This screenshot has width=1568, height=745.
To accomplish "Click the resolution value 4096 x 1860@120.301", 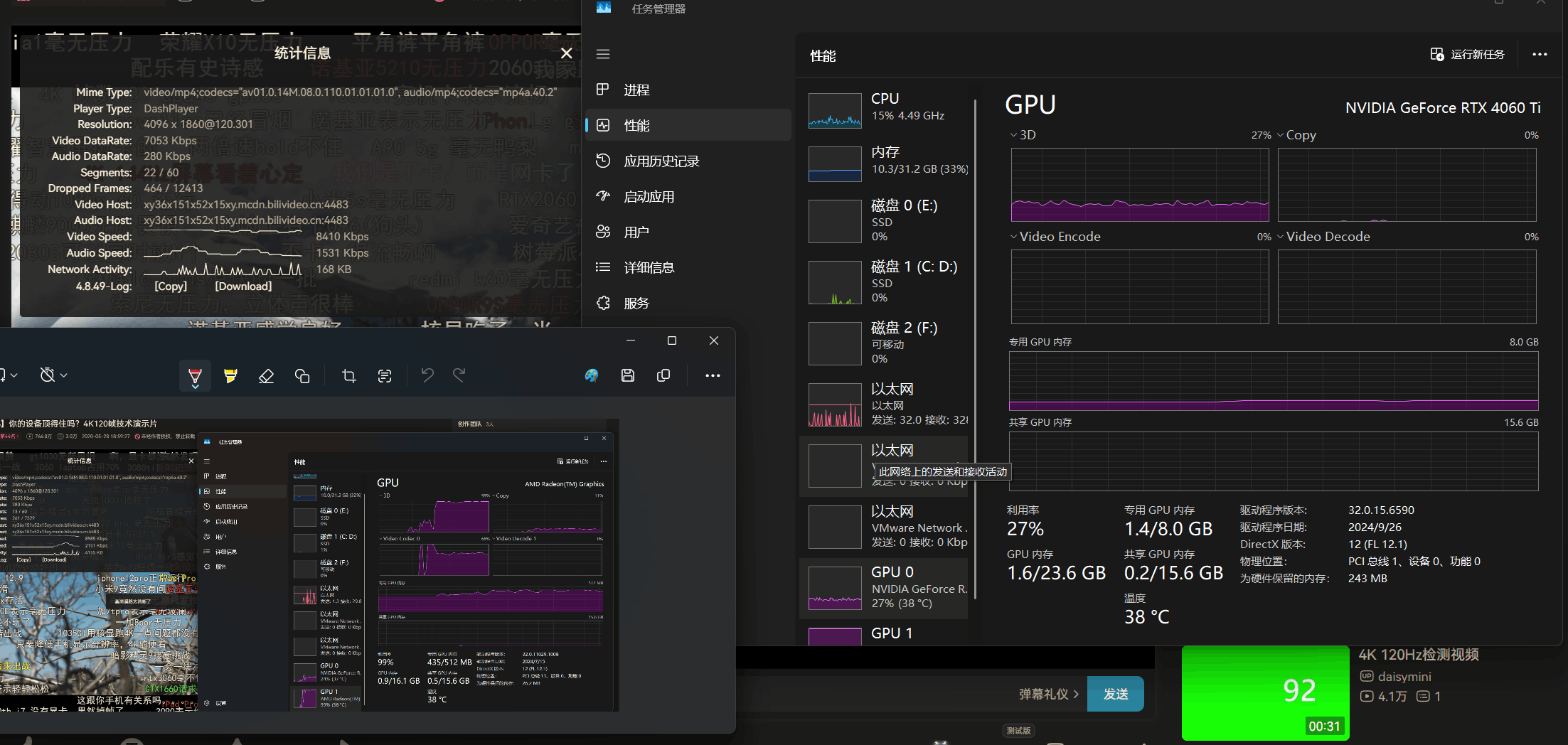I will [x=198, y=124].
